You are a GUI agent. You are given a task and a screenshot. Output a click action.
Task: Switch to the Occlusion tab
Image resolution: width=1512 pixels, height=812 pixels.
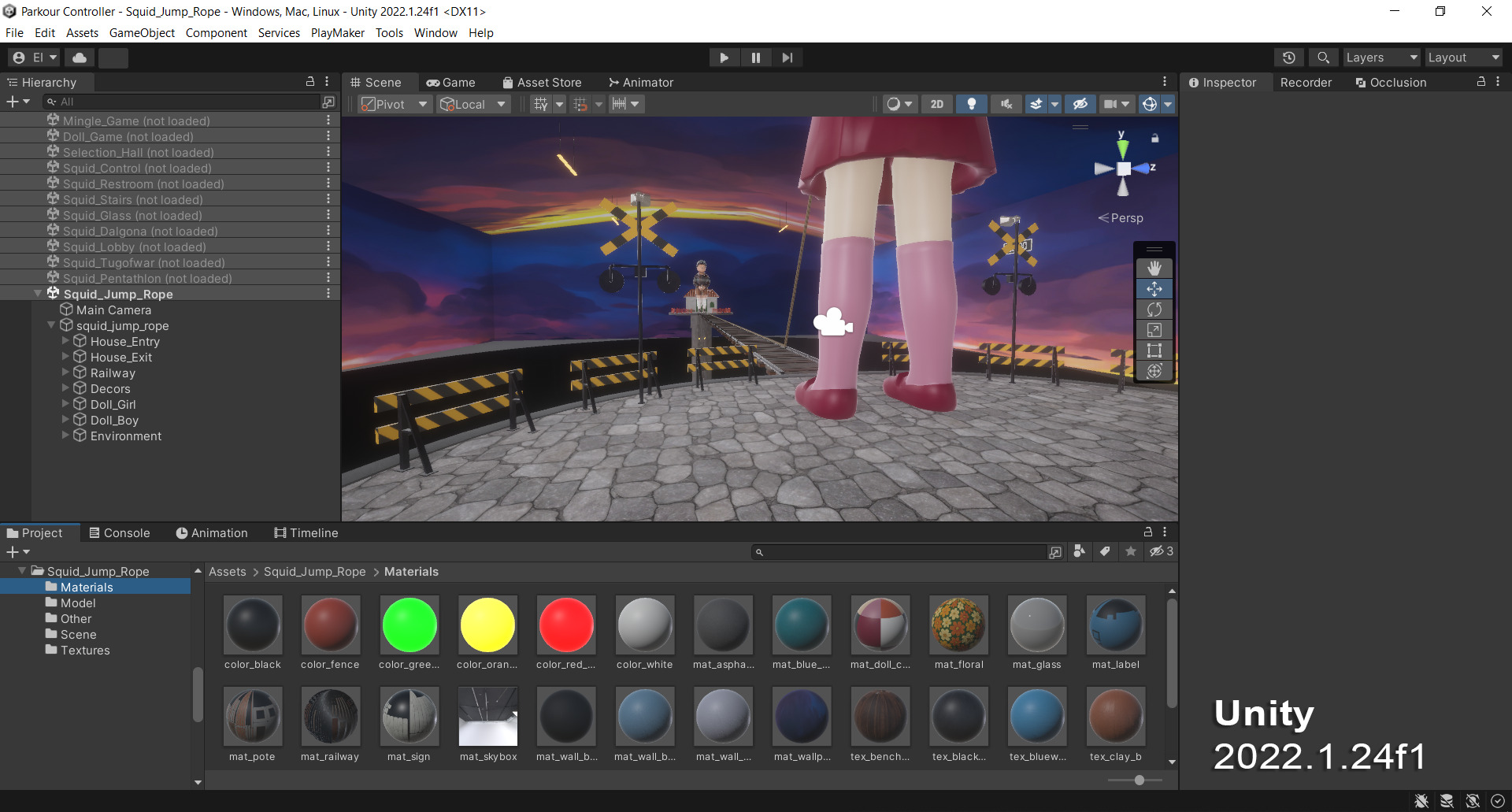(1391, 82)
